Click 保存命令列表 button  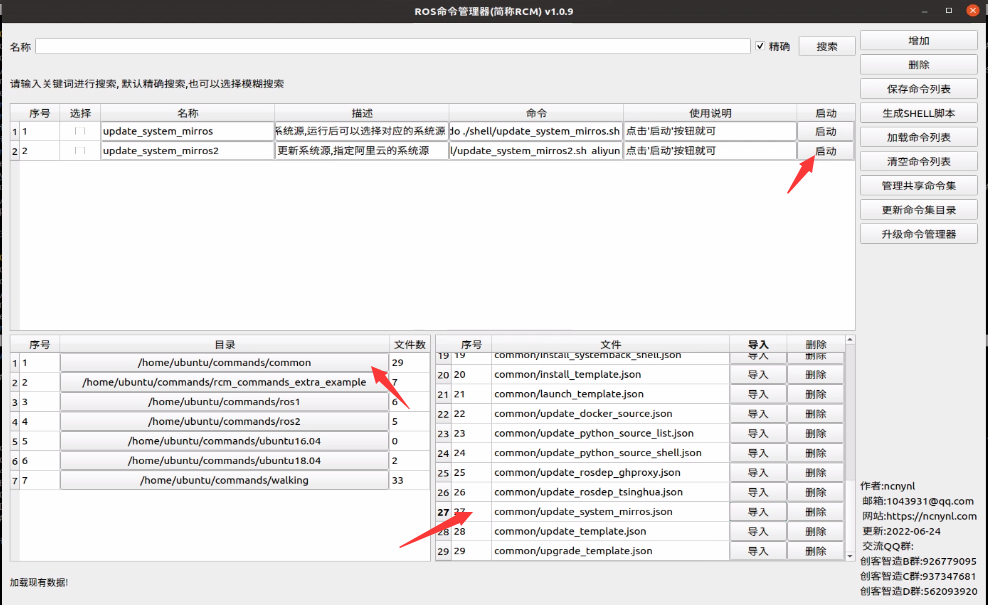[x=919, y=89]
